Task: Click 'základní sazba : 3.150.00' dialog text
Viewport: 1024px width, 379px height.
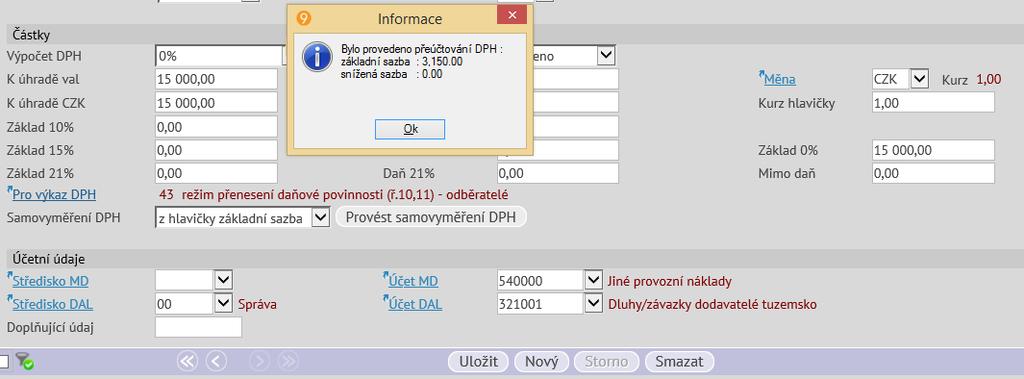Action: pos(402,61)
